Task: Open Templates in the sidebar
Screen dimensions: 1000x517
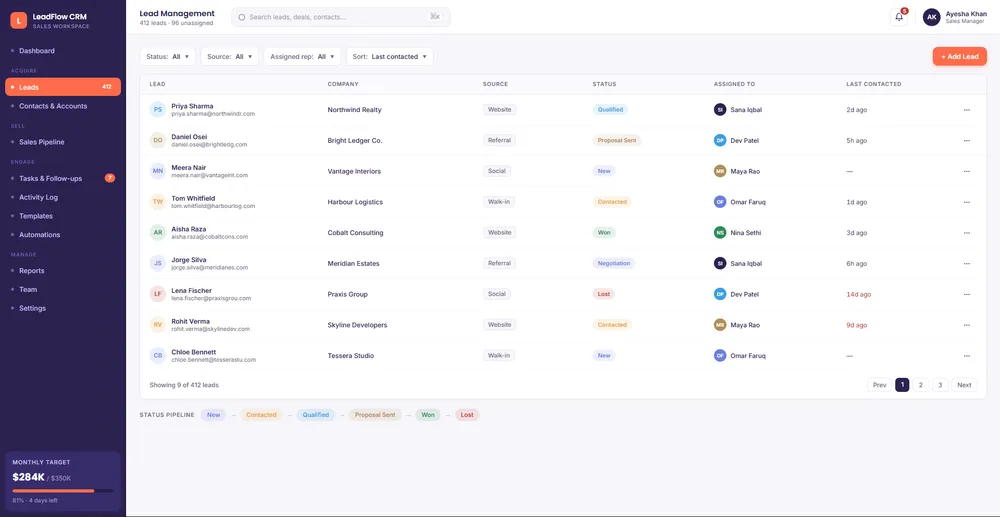Action: tap(62, 216)
